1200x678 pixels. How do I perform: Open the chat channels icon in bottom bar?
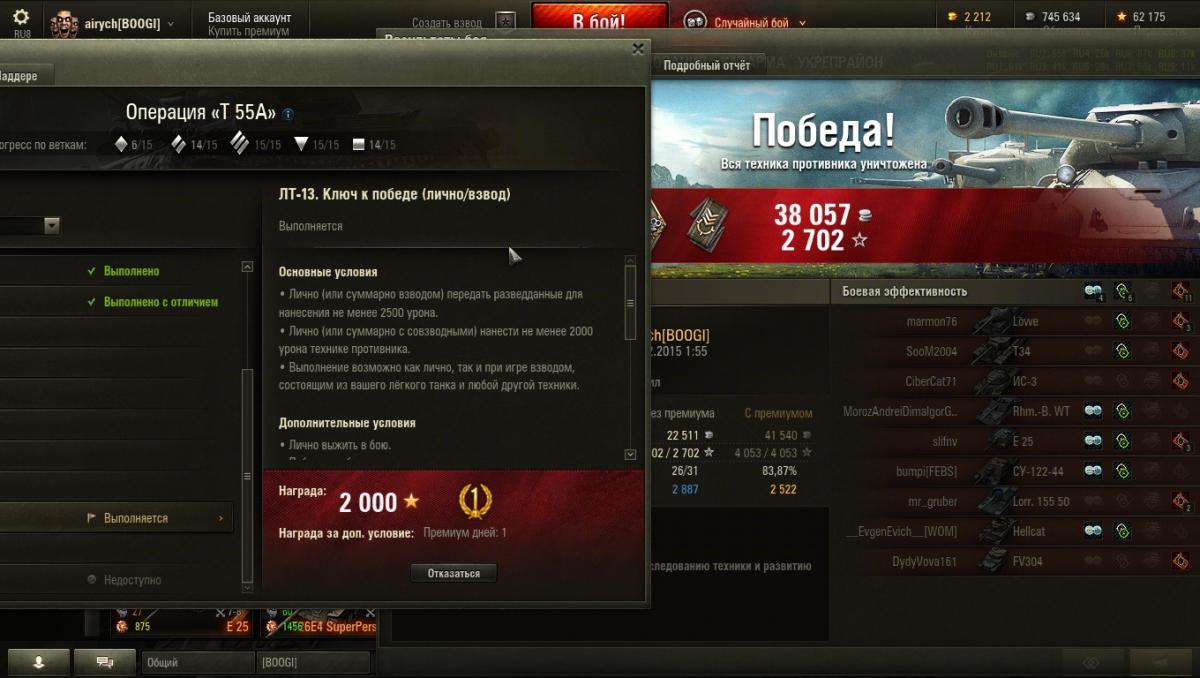[x=104, y=662]
